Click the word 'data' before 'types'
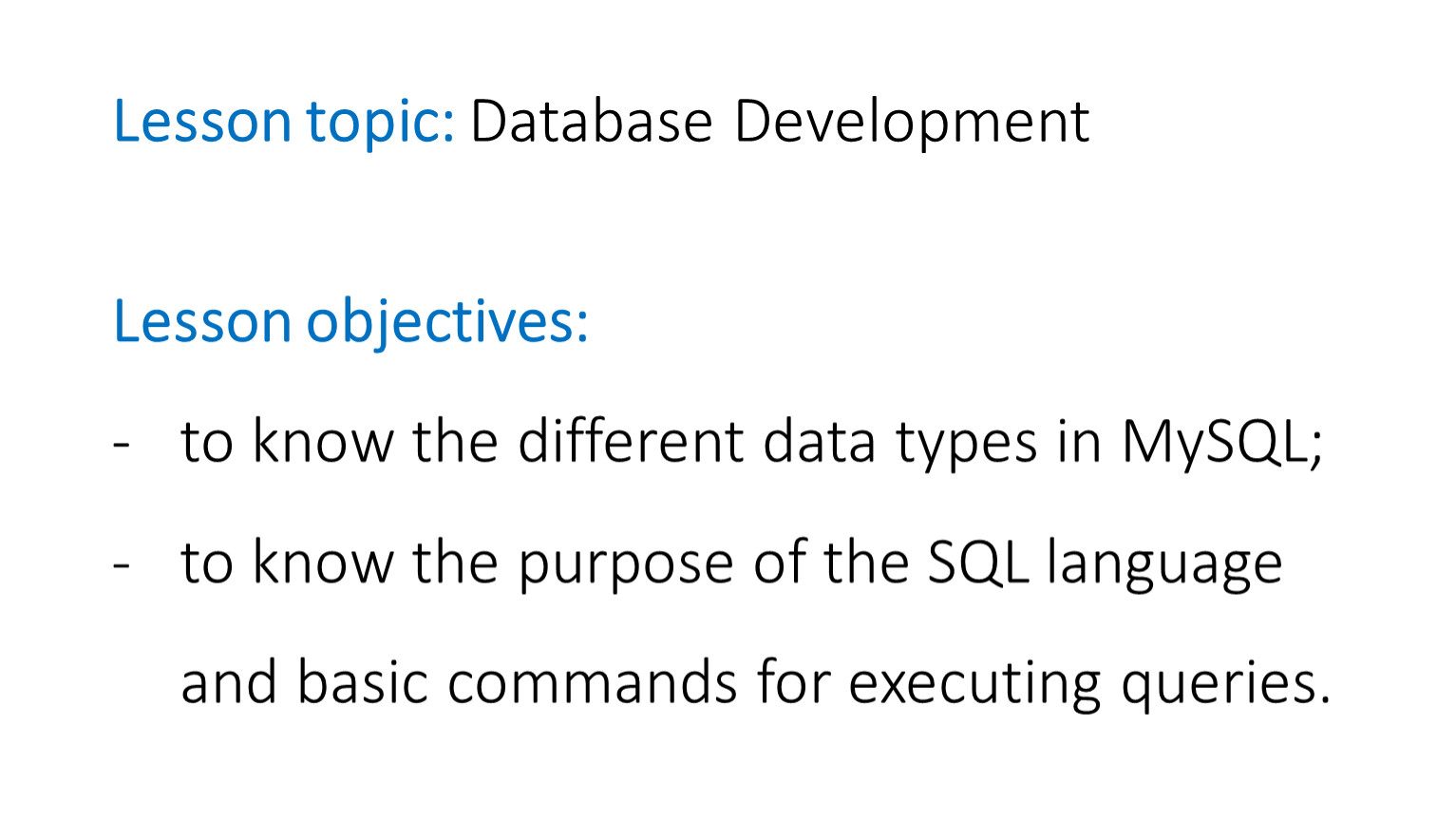The image size is (1456, 821). coord(819,442)
